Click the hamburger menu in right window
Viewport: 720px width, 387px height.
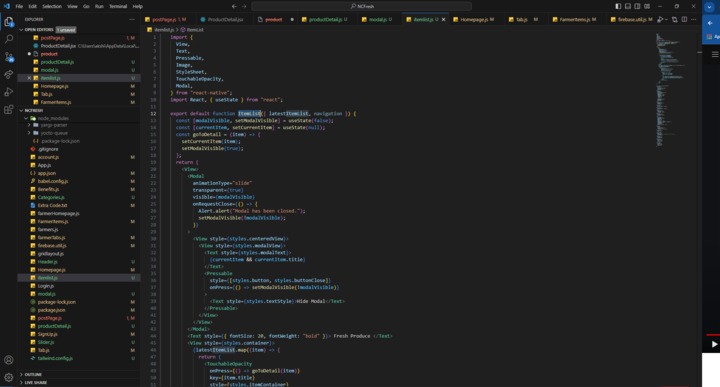[x=715, y=54]
